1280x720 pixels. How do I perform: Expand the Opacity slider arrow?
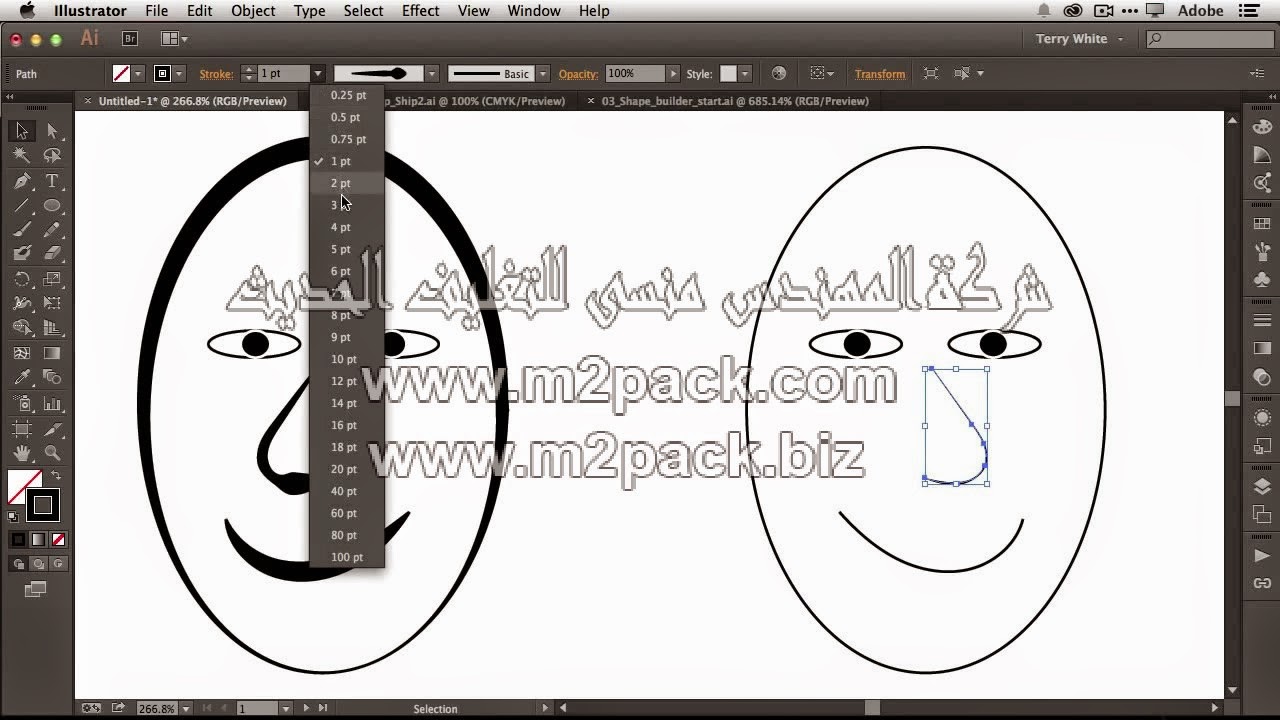point(673,74)
